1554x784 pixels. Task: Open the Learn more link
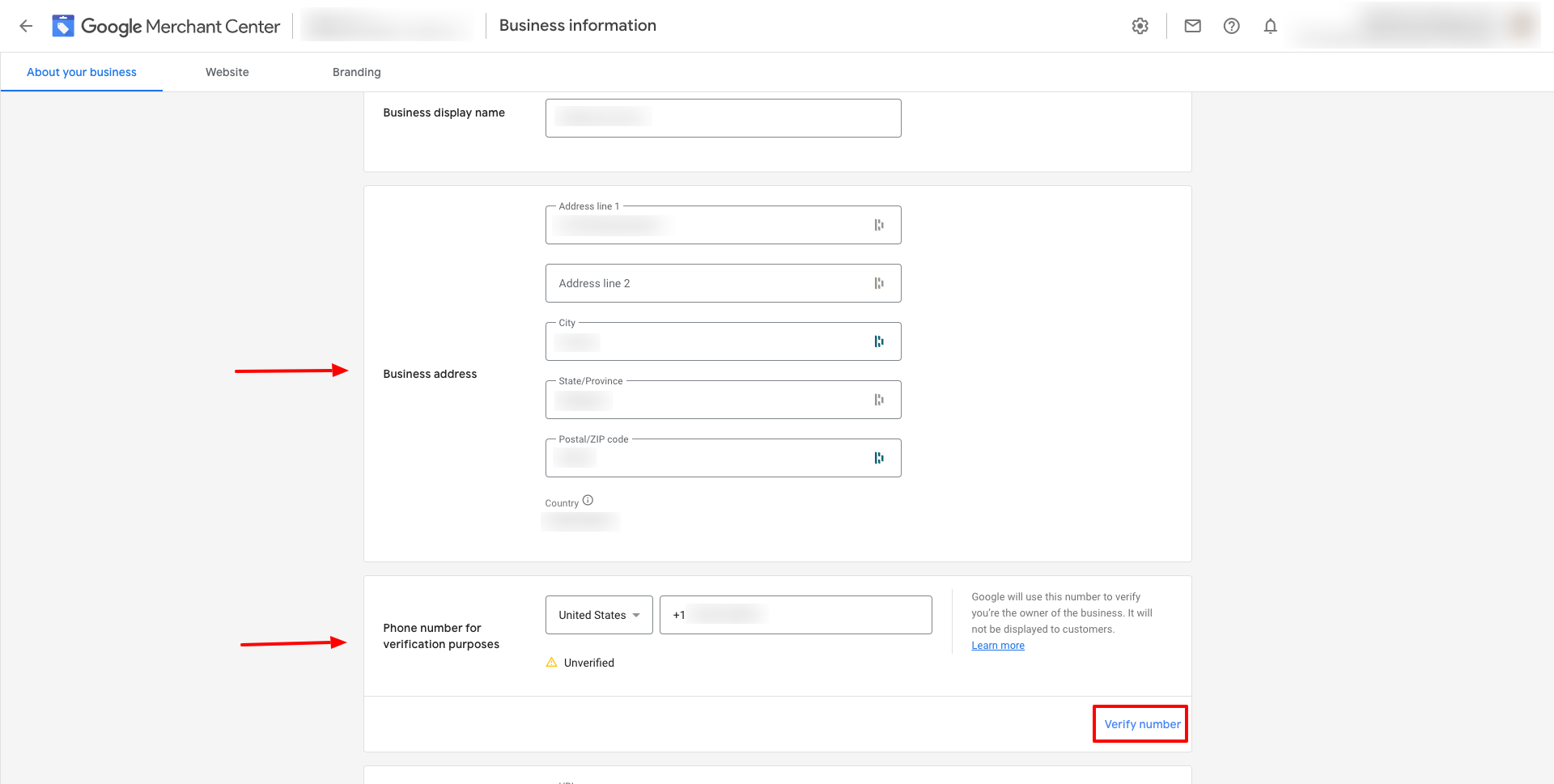tap(998, 646)
